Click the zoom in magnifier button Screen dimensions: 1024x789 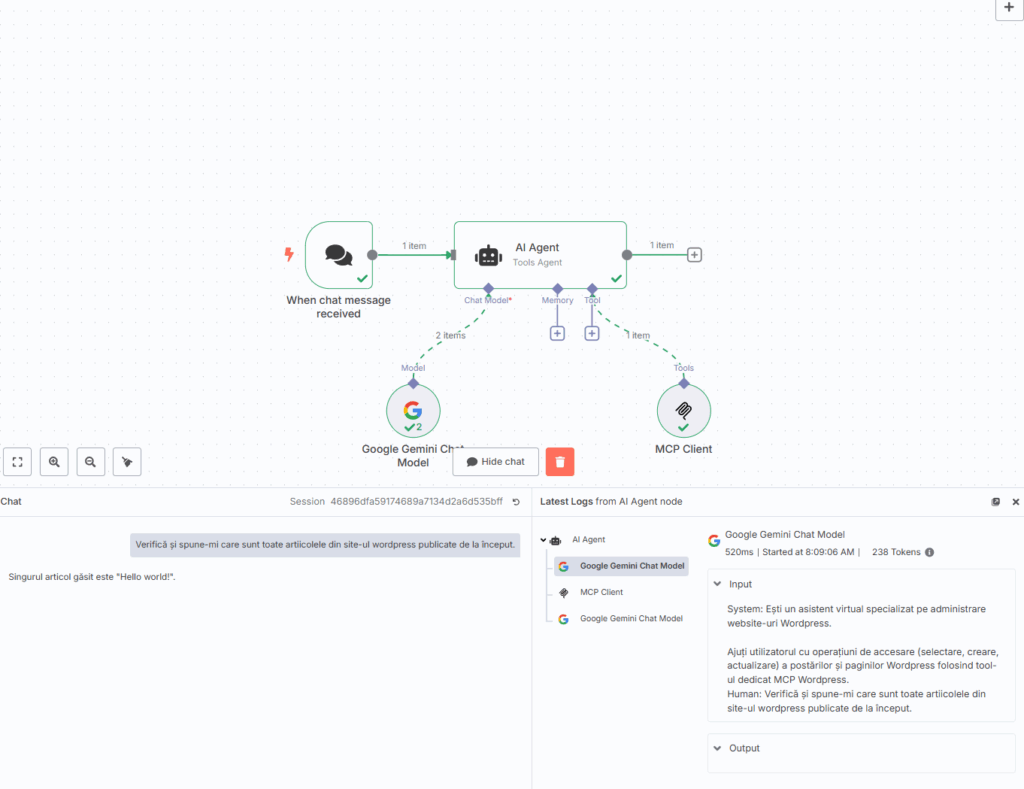pos(54,462)
